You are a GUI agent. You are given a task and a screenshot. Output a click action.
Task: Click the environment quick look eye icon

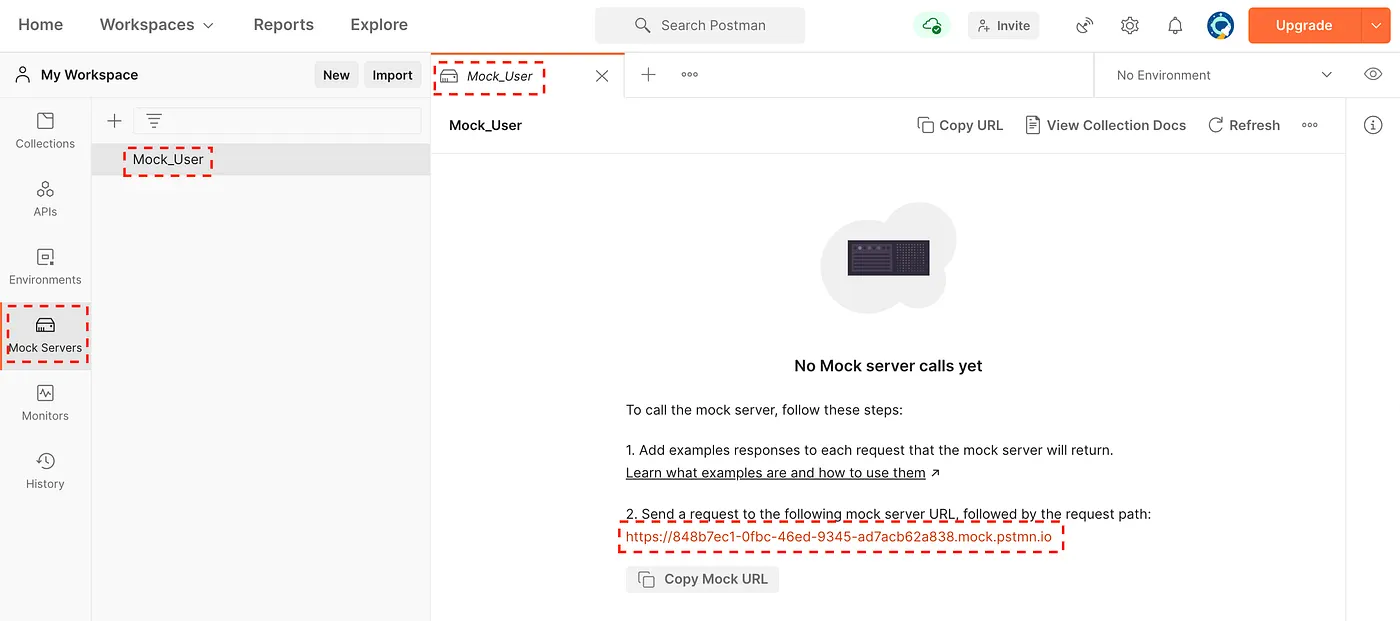[x=1373, y=74]
